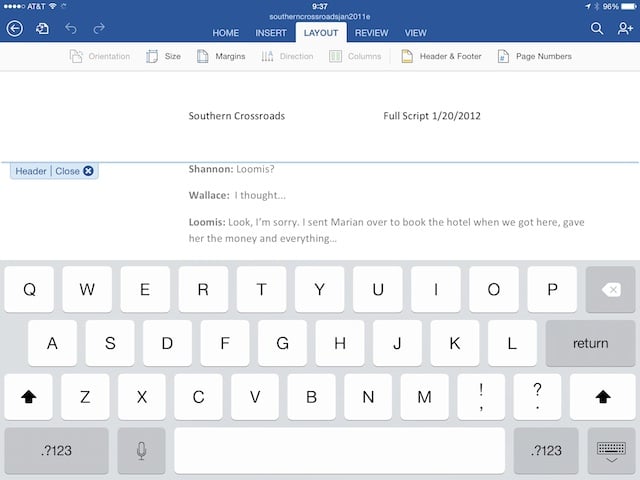
Task: Tap the K key
Action: tap(455, 343)
